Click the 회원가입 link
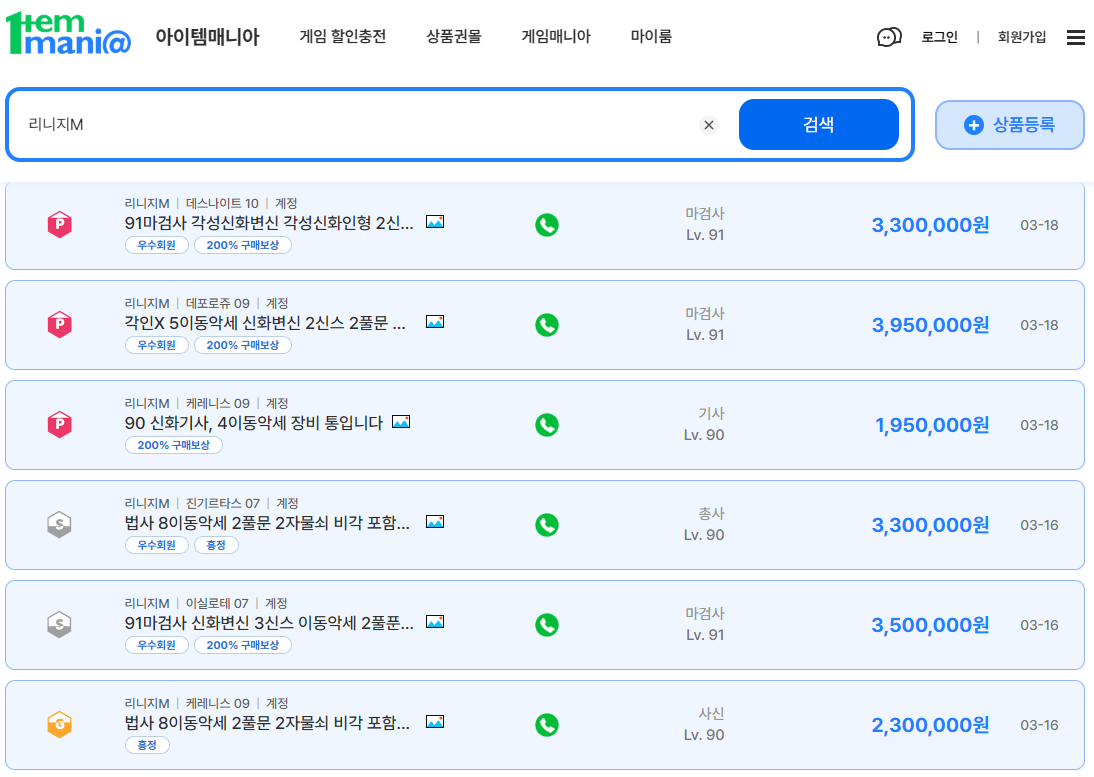This screenshot has height=777, width=1094. pos(1021,37)
